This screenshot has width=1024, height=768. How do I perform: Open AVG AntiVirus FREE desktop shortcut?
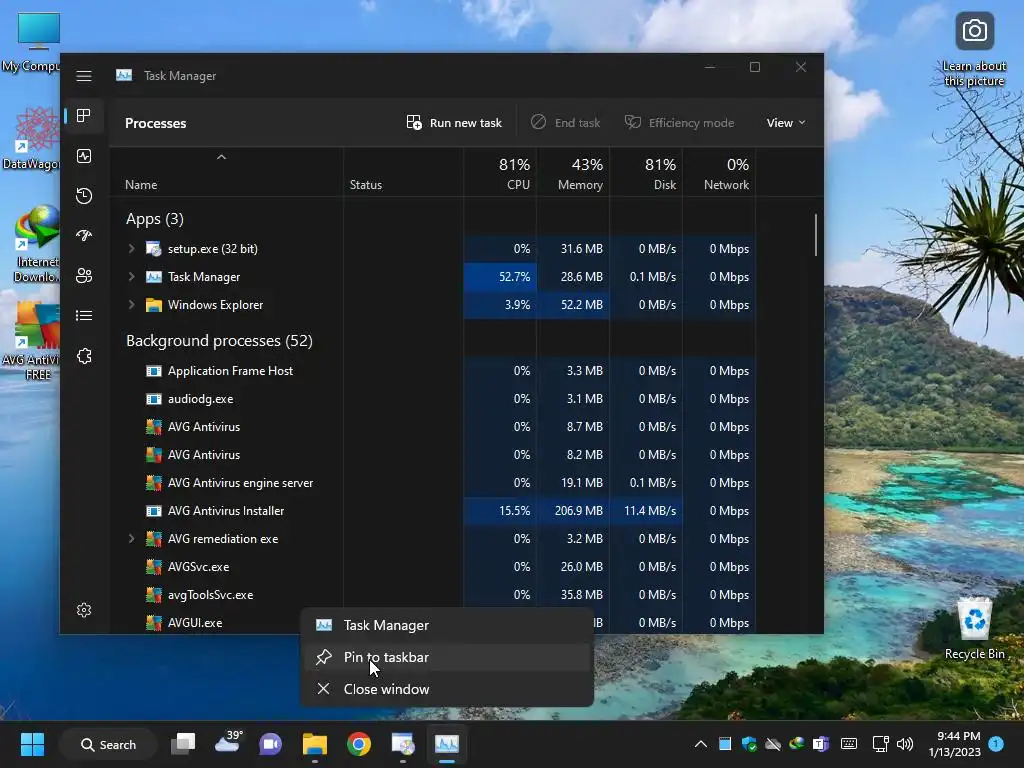(37, 341)
